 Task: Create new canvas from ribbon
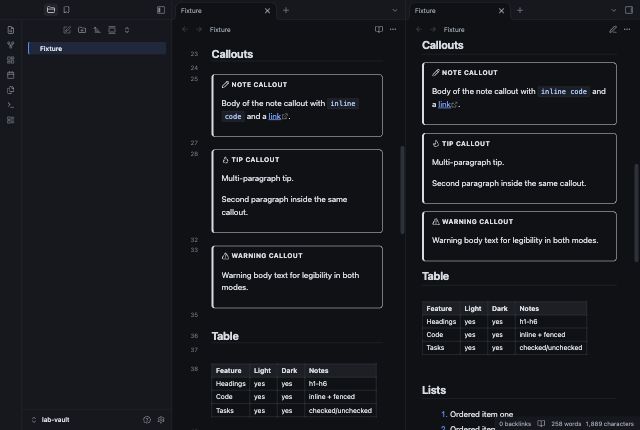pyautogui.click(x=11, y=60)
